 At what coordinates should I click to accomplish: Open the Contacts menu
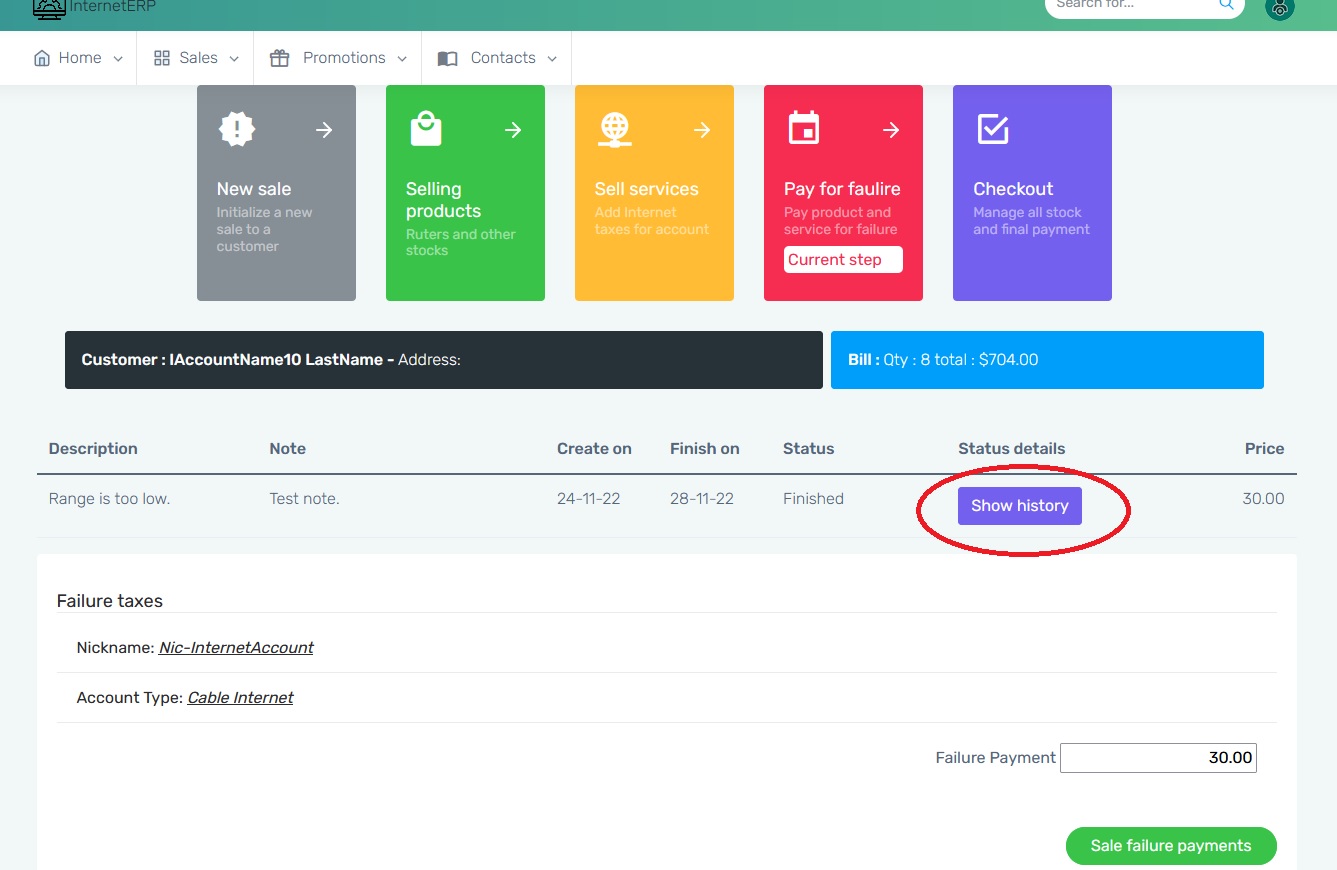[x=497, y=58]
